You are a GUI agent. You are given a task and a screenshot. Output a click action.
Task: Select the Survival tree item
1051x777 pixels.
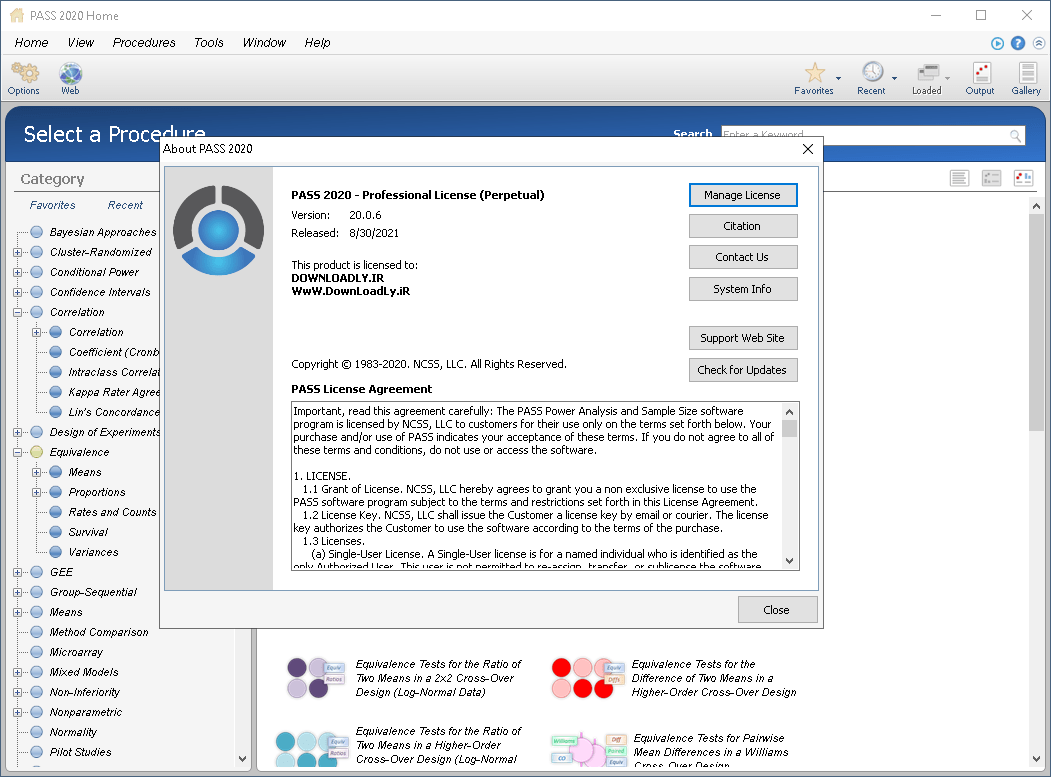(88, 532)
